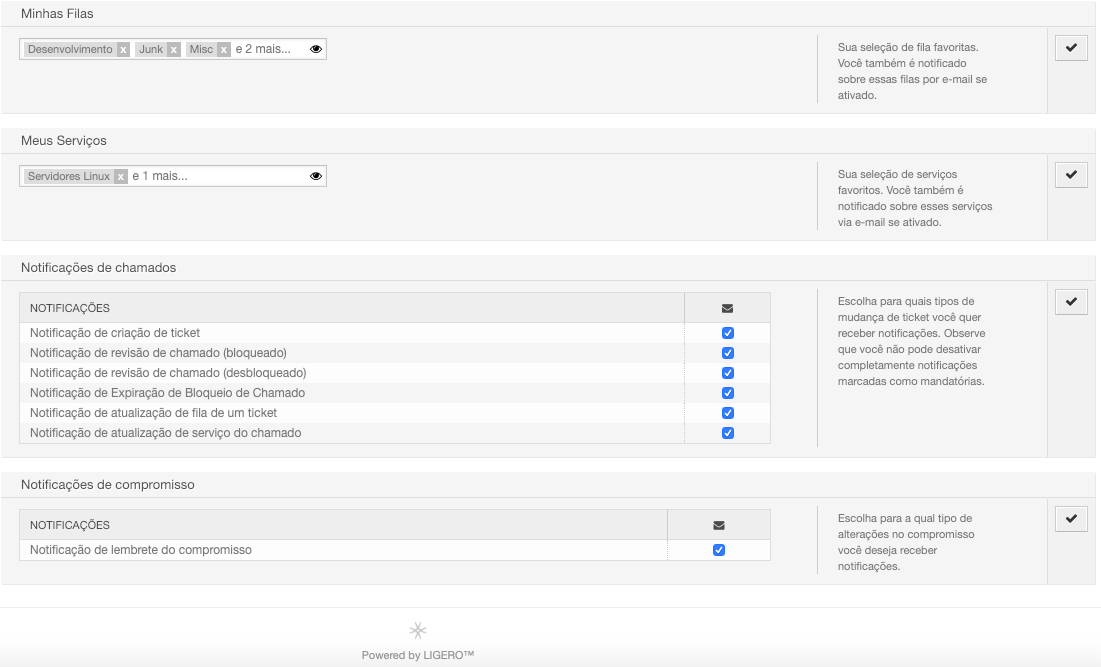Click the Servidores Linux service tag
This screenshot has height=667, width=1101.
point(69,176)
